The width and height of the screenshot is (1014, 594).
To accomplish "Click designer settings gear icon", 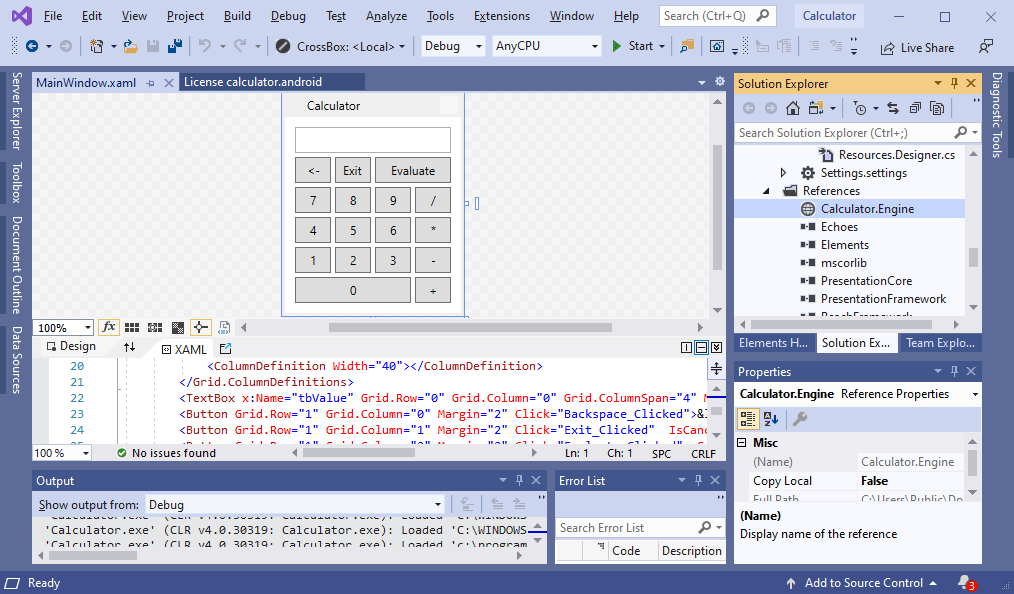I will point(720,81).
